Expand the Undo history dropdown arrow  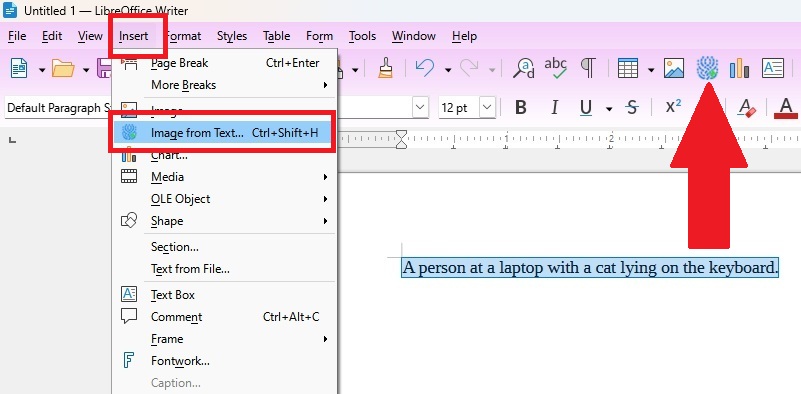click(x=448, y=69)
